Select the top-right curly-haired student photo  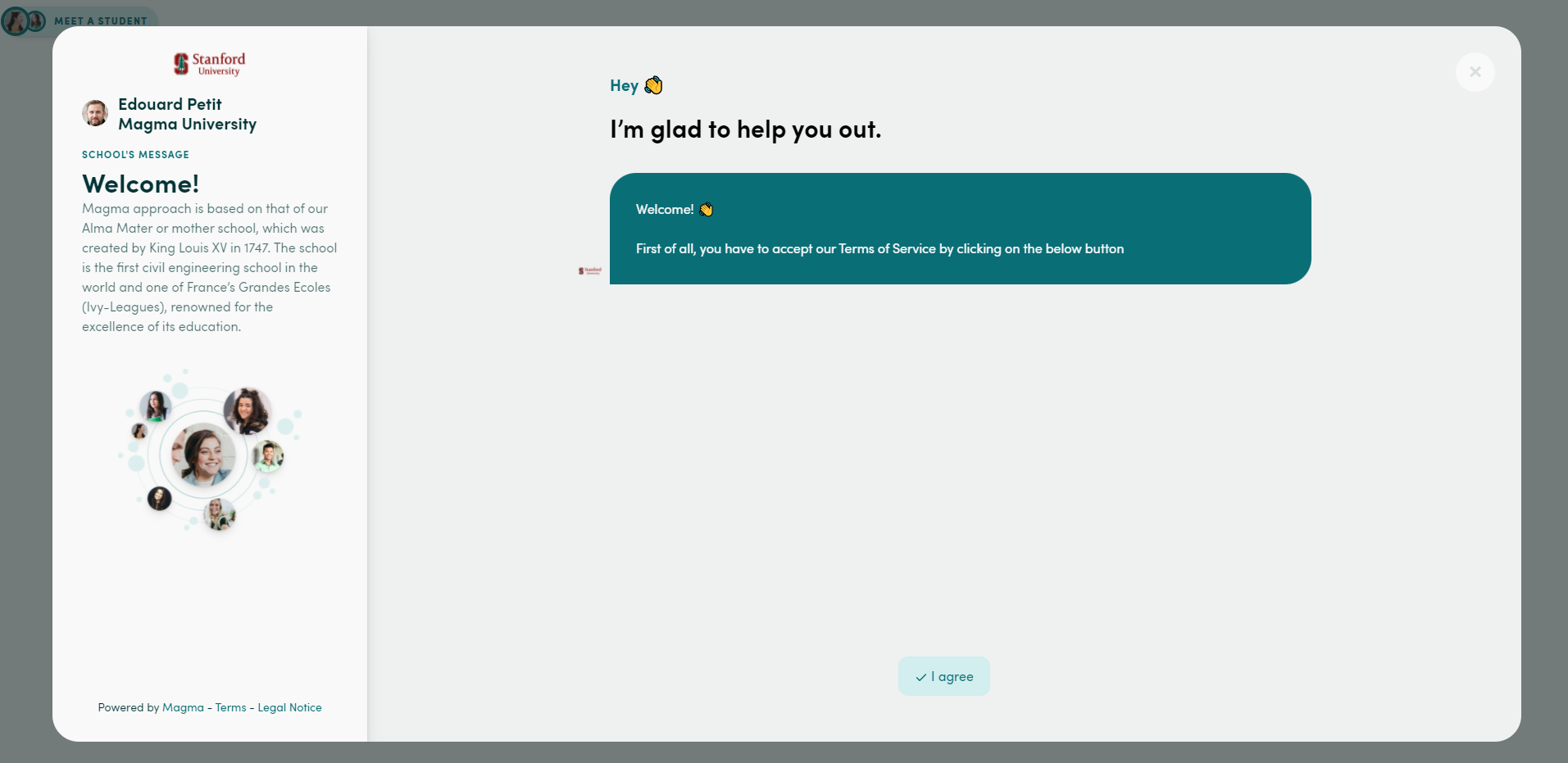point(247,410)
